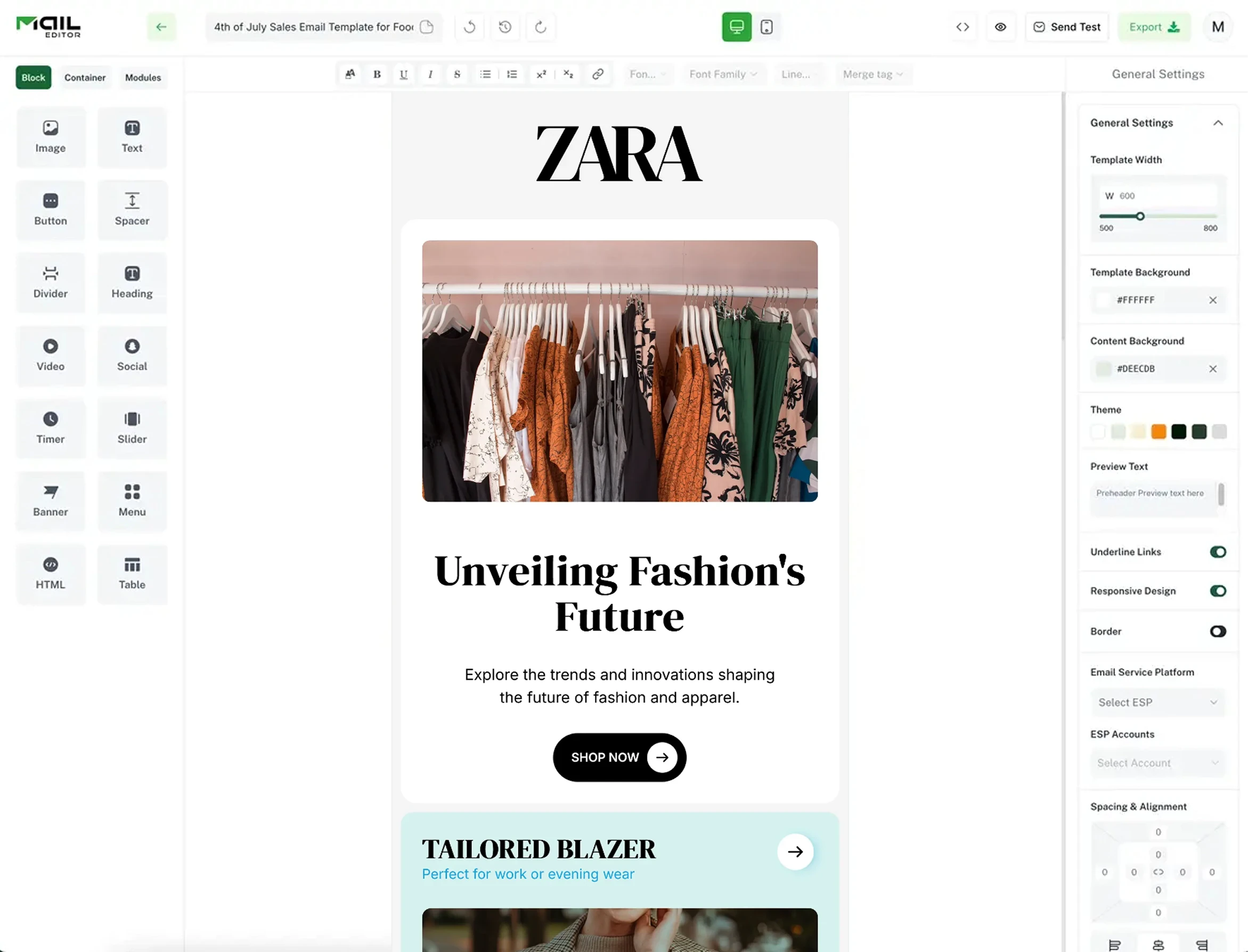Insert a numbered list
Image resolution: width=1248 pixels, height=952 pixels.
pyautogui.click(x=512, y=74)
